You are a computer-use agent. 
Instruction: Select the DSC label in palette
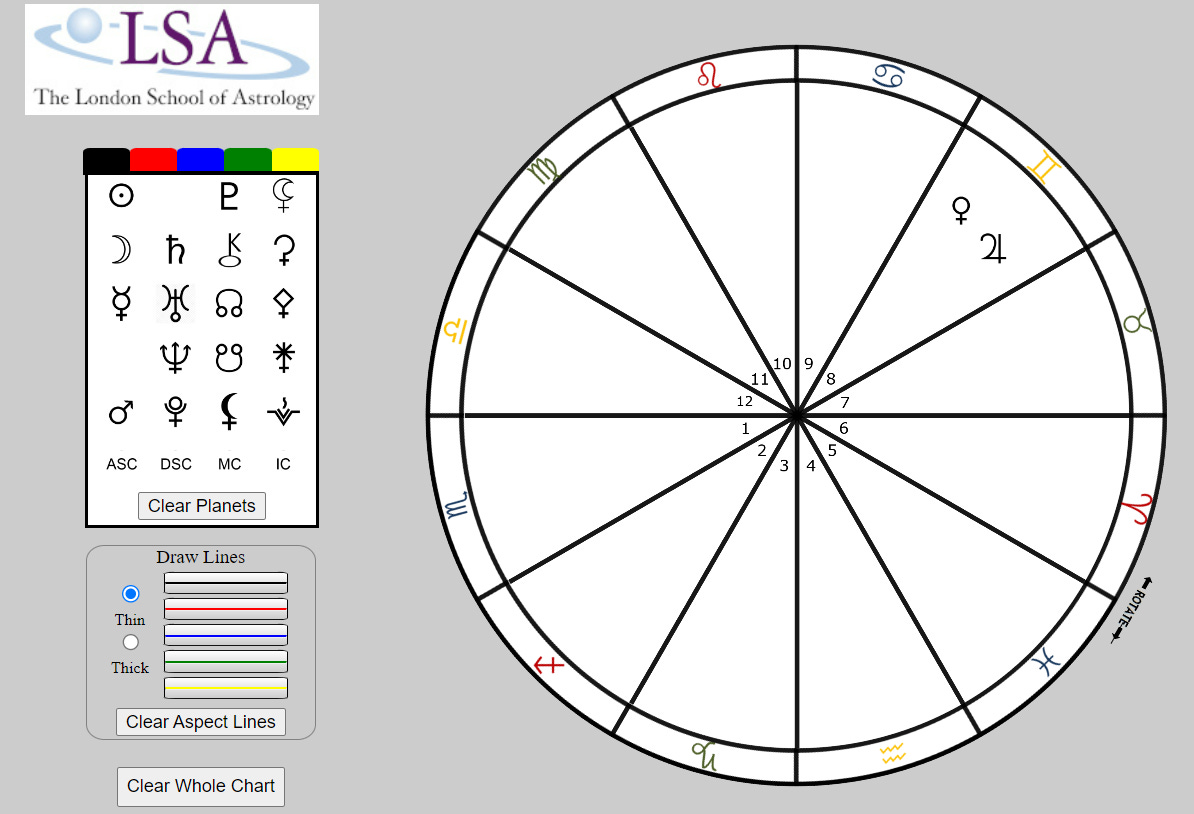pos(176,464)
